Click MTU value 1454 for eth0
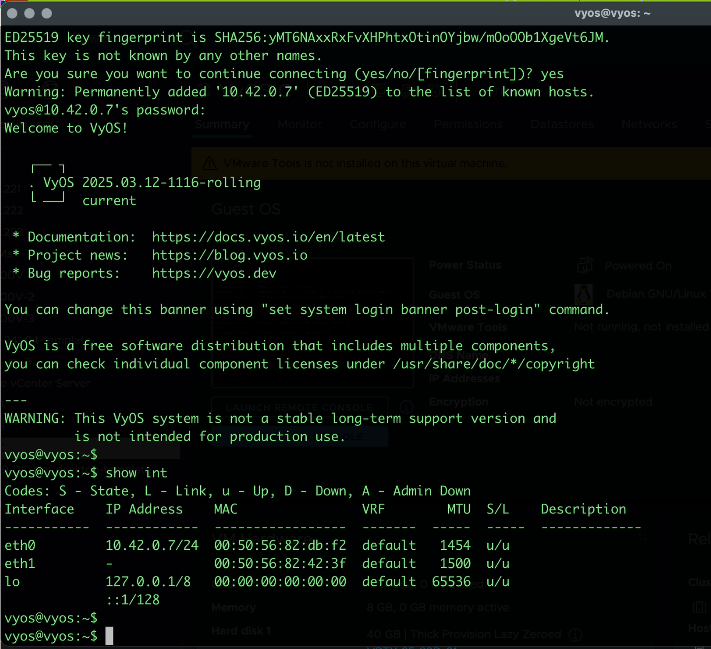This screenshot has height=649, width=711. coord(455,546)
